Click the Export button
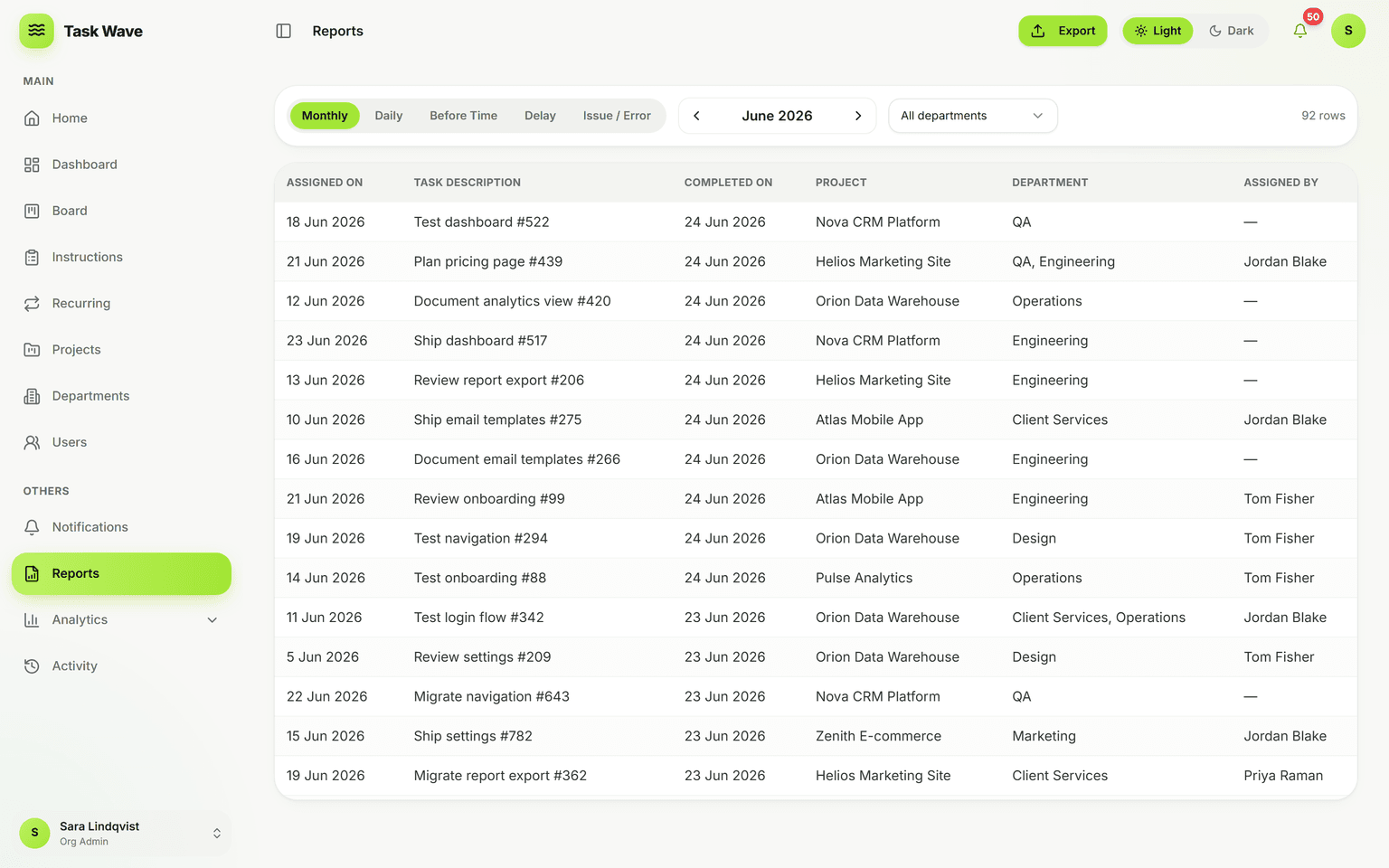 pos(1063,31)
